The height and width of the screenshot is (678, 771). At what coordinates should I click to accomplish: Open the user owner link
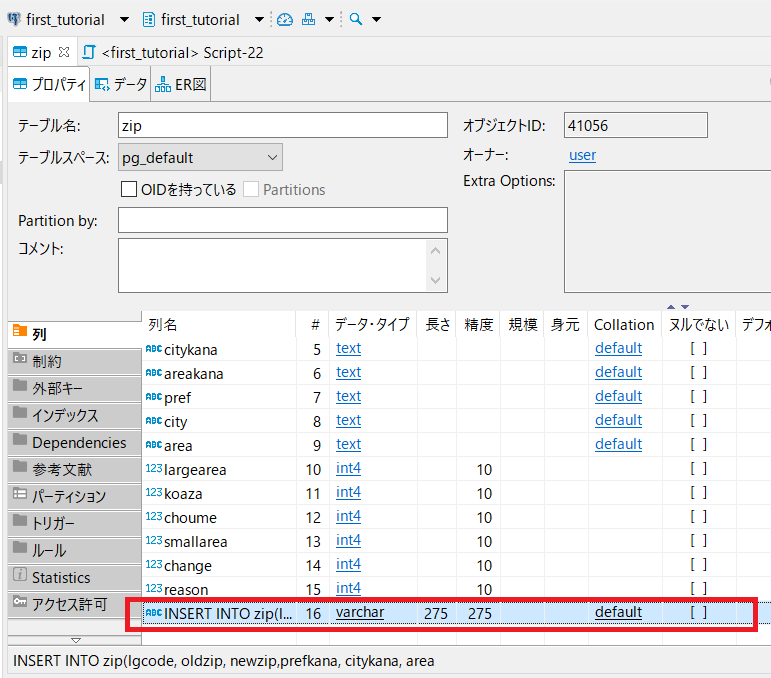click(x=582, y=155)
